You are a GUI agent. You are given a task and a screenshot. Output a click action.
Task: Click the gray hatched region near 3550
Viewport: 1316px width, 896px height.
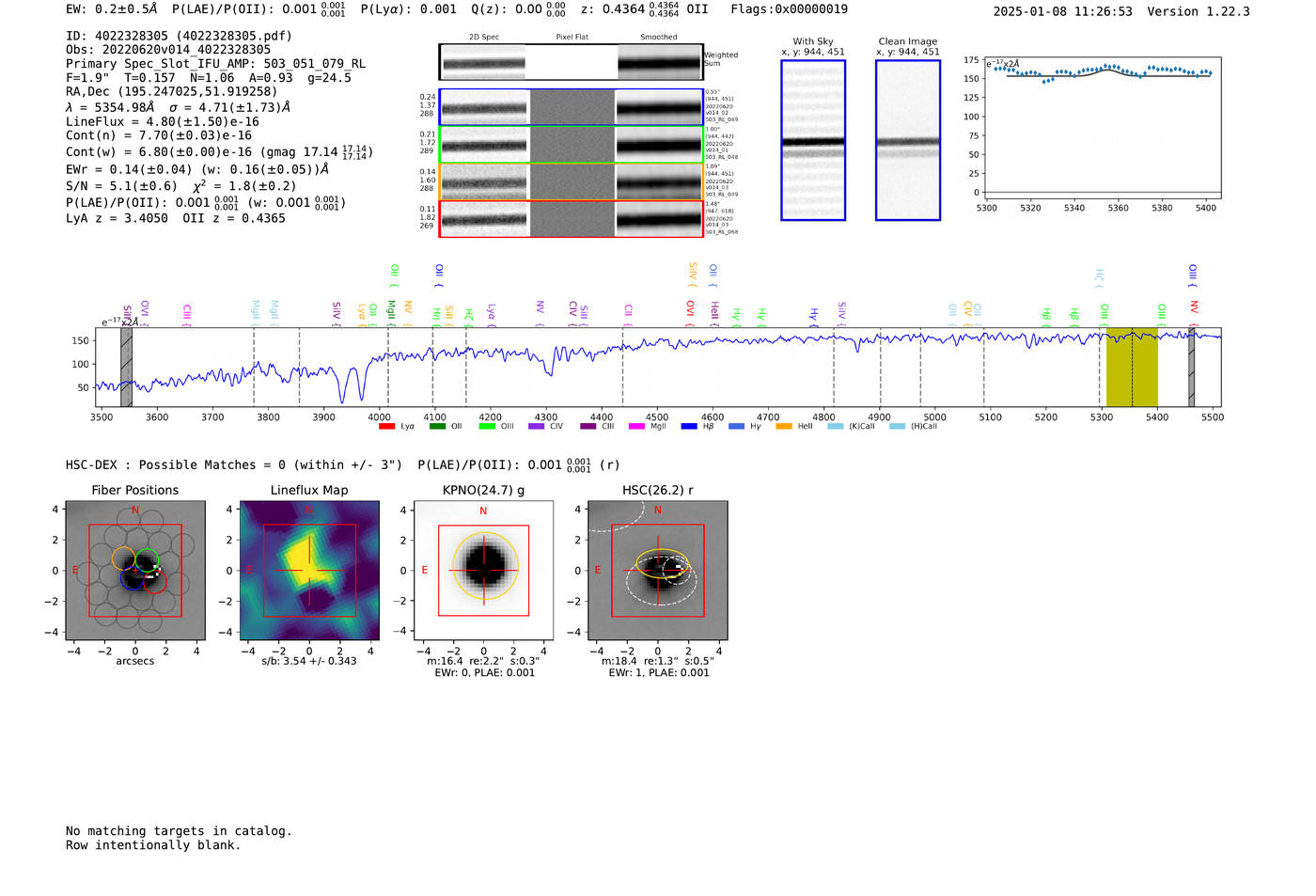click(x=126, y=368)
